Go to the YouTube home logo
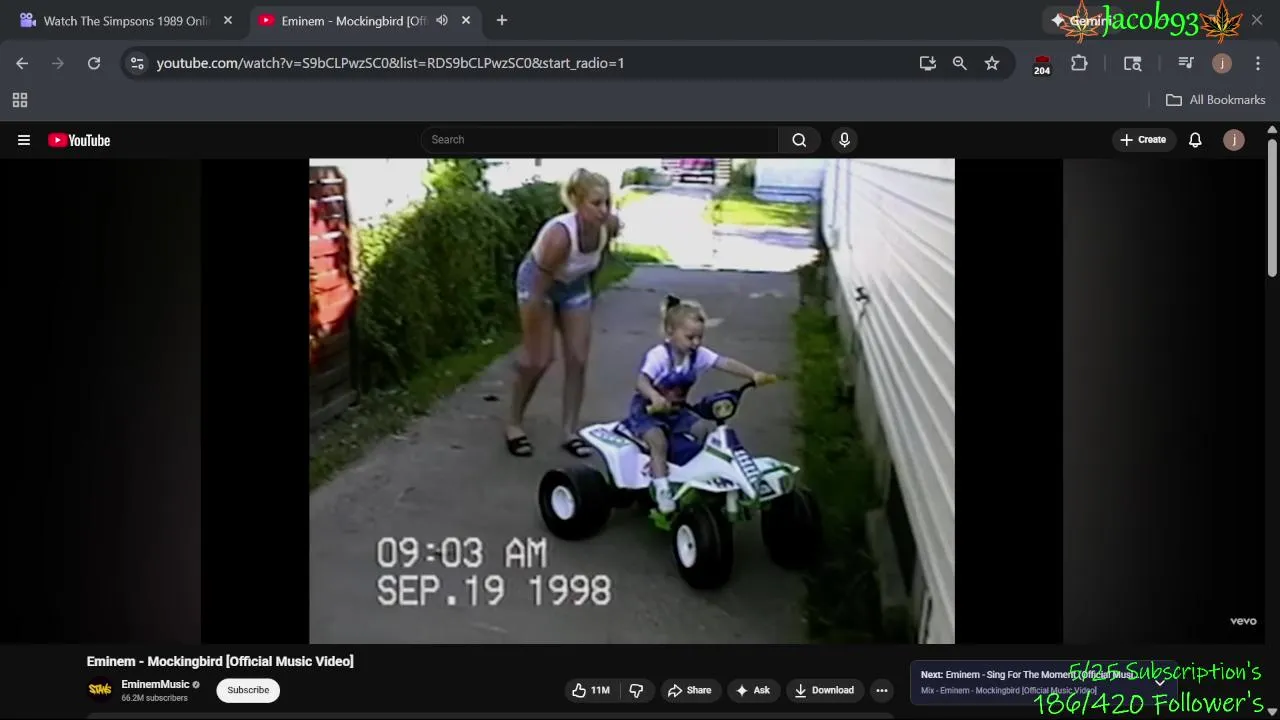The image size is (1280, 720). [79, 140]
